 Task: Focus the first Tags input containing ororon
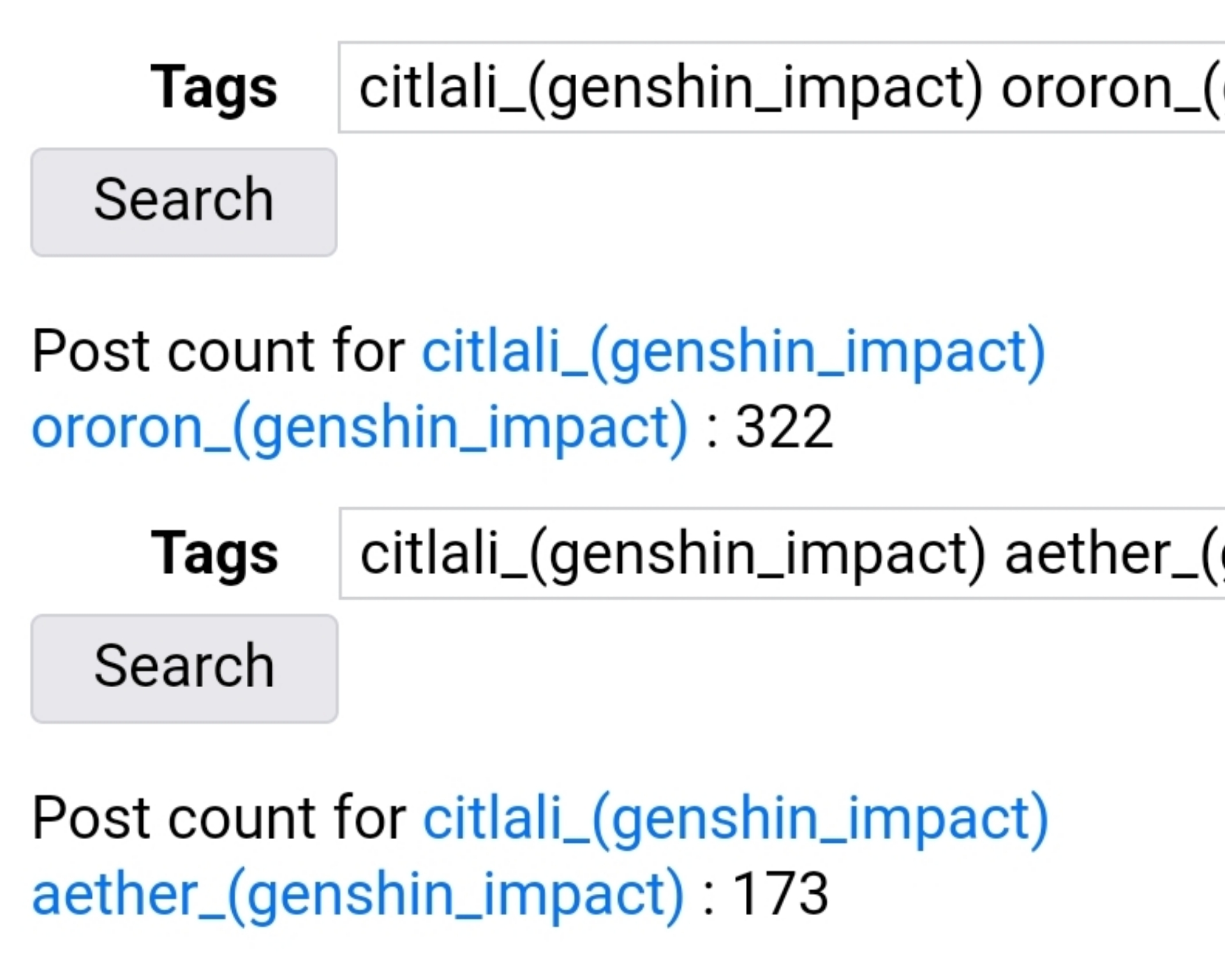pos(782,87)
